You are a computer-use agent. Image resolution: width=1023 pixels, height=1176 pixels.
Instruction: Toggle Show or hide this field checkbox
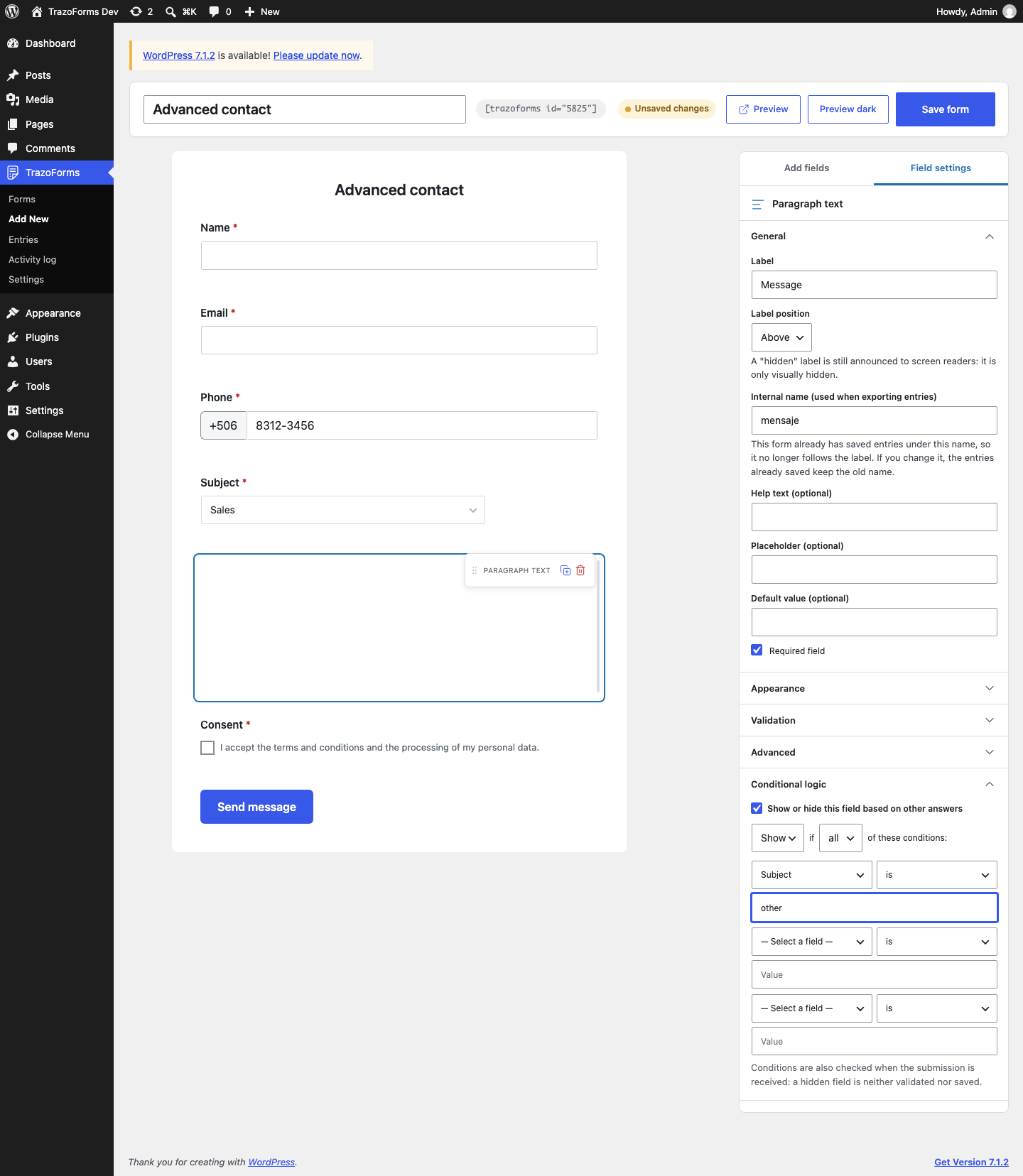(757, 808)
